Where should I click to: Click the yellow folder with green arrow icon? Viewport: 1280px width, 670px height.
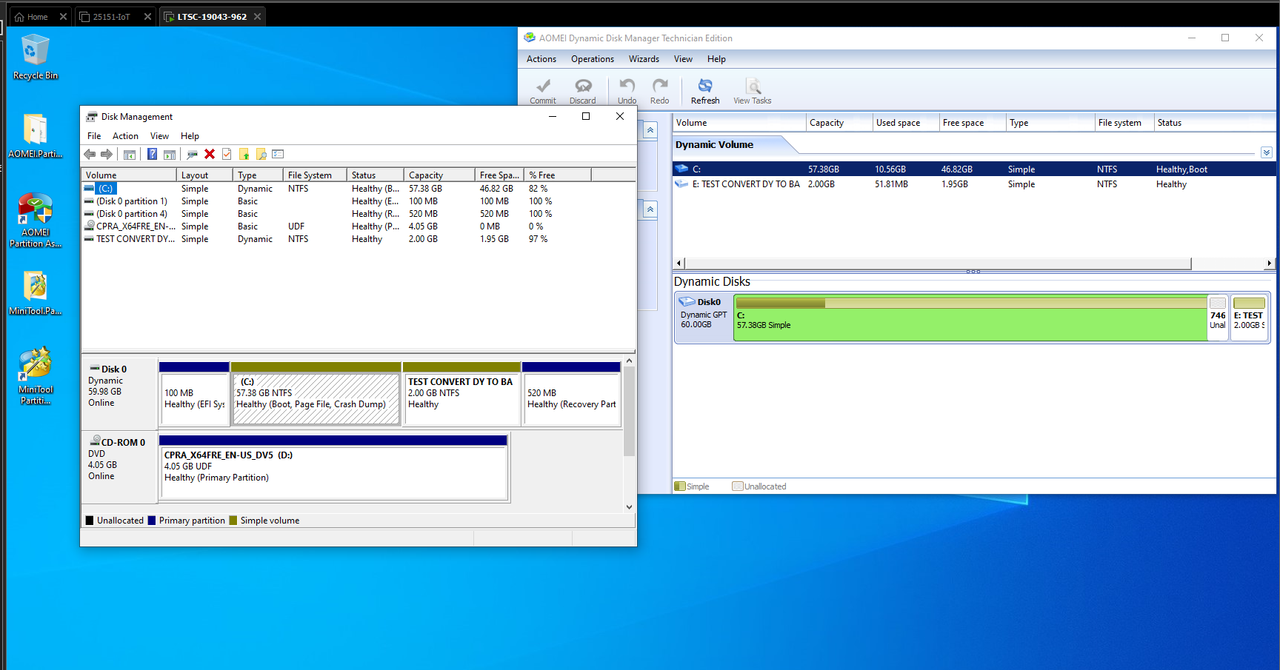tap(243, 154)
